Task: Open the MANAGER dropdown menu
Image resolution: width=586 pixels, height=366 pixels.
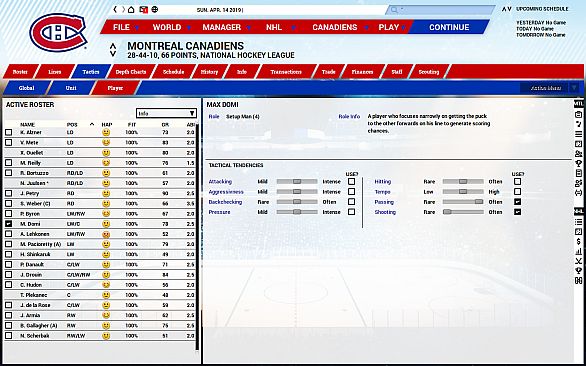Action: pos(226,27)
